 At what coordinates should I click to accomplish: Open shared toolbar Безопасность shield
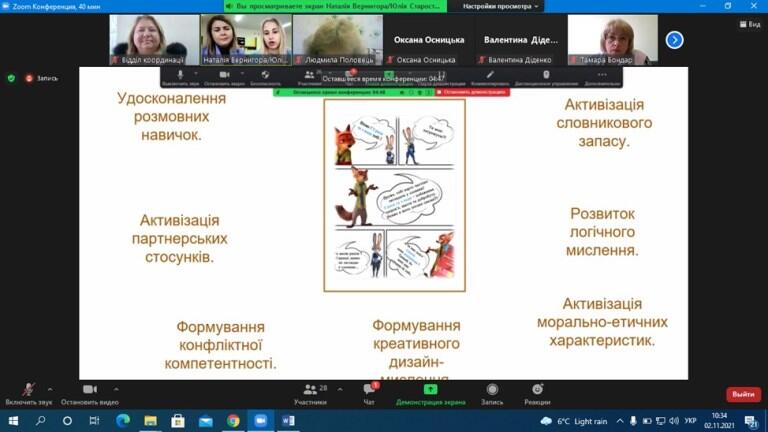pyautogui.click(x=265, y=75)
